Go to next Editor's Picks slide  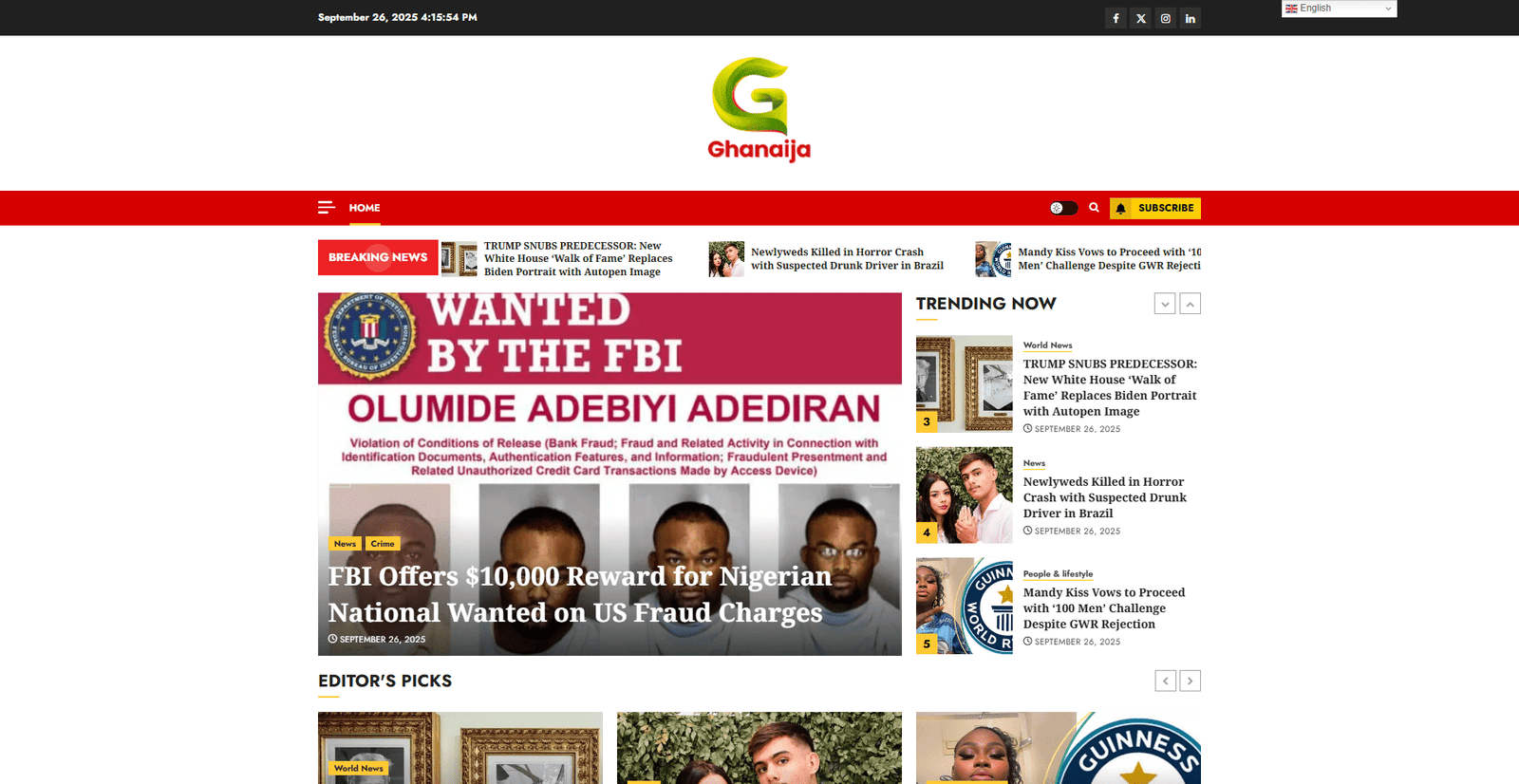[1191, 681]
